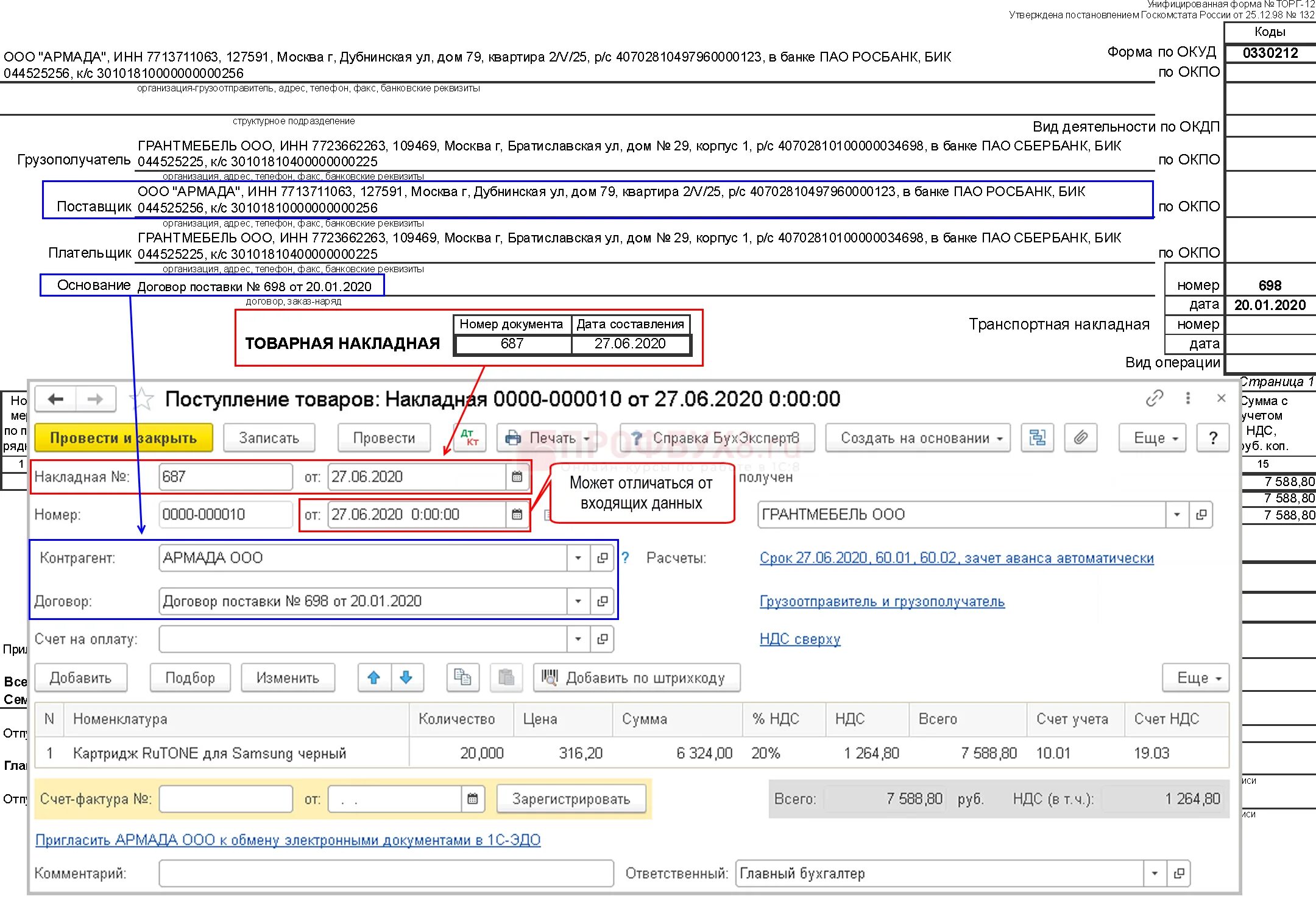
Task: Open calendar for Накладная date
Action: [517, 477]
